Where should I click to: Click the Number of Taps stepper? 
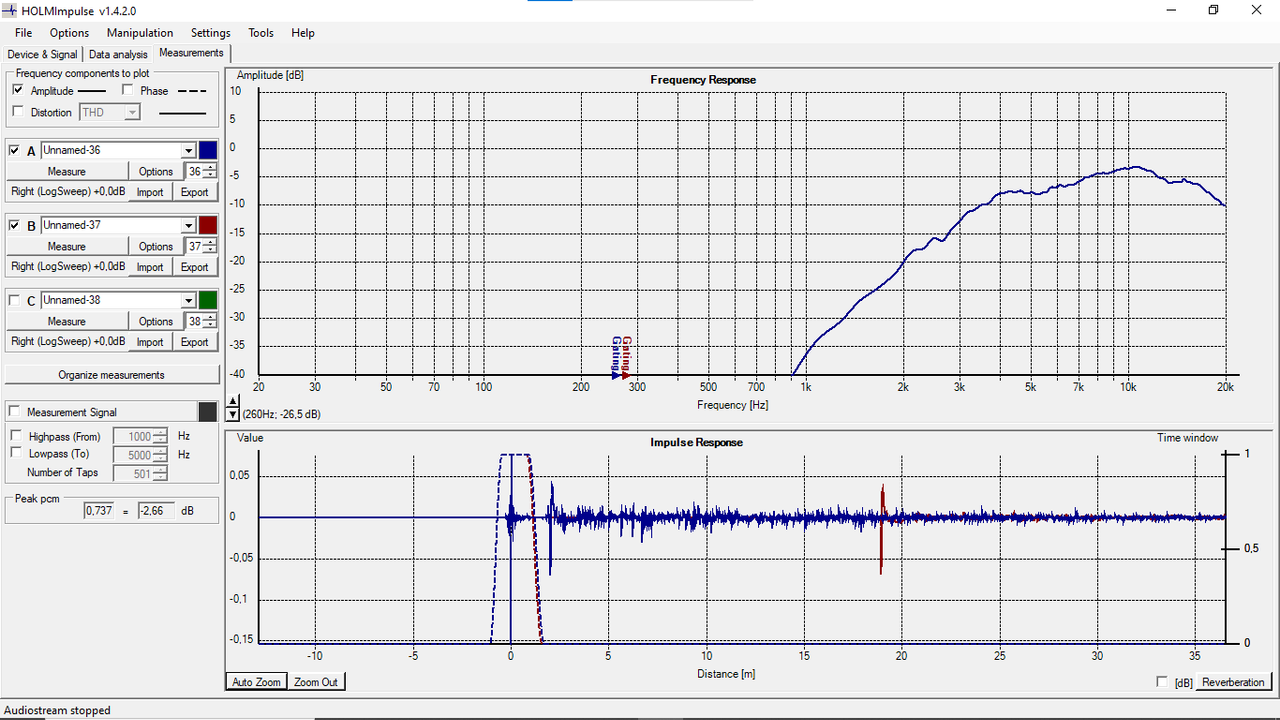pos(141,473)
